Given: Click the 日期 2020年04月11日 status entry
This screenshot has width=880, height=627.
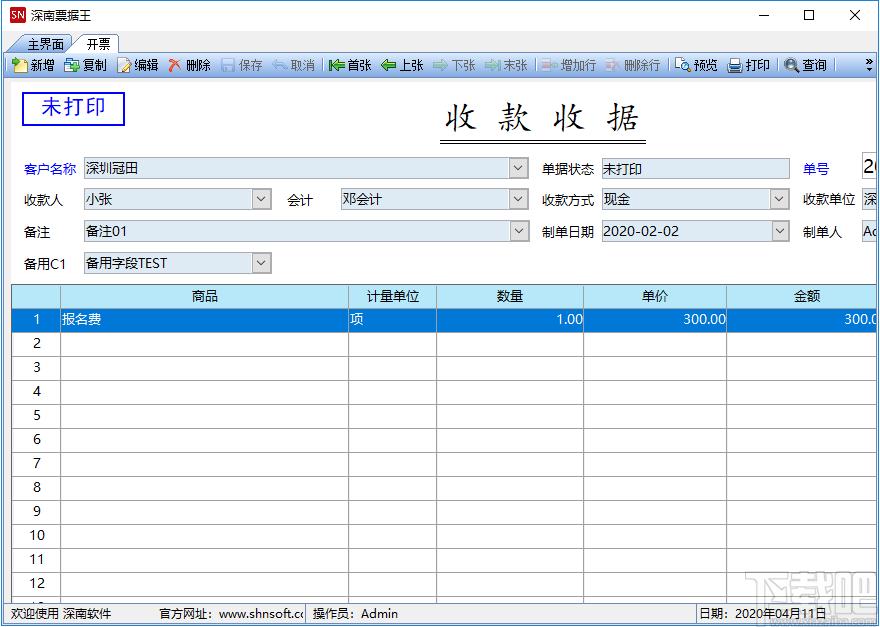Looking at the screenshot, I should [x=762, y=614].
